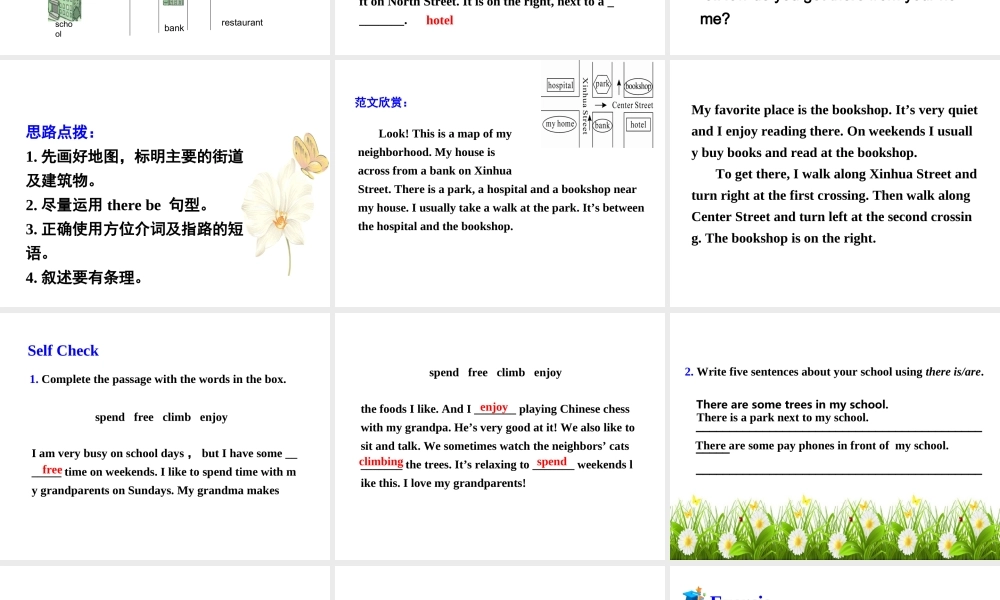Click 'There are some trees in my school.'

pyautogui.click(x=792, y=404)
